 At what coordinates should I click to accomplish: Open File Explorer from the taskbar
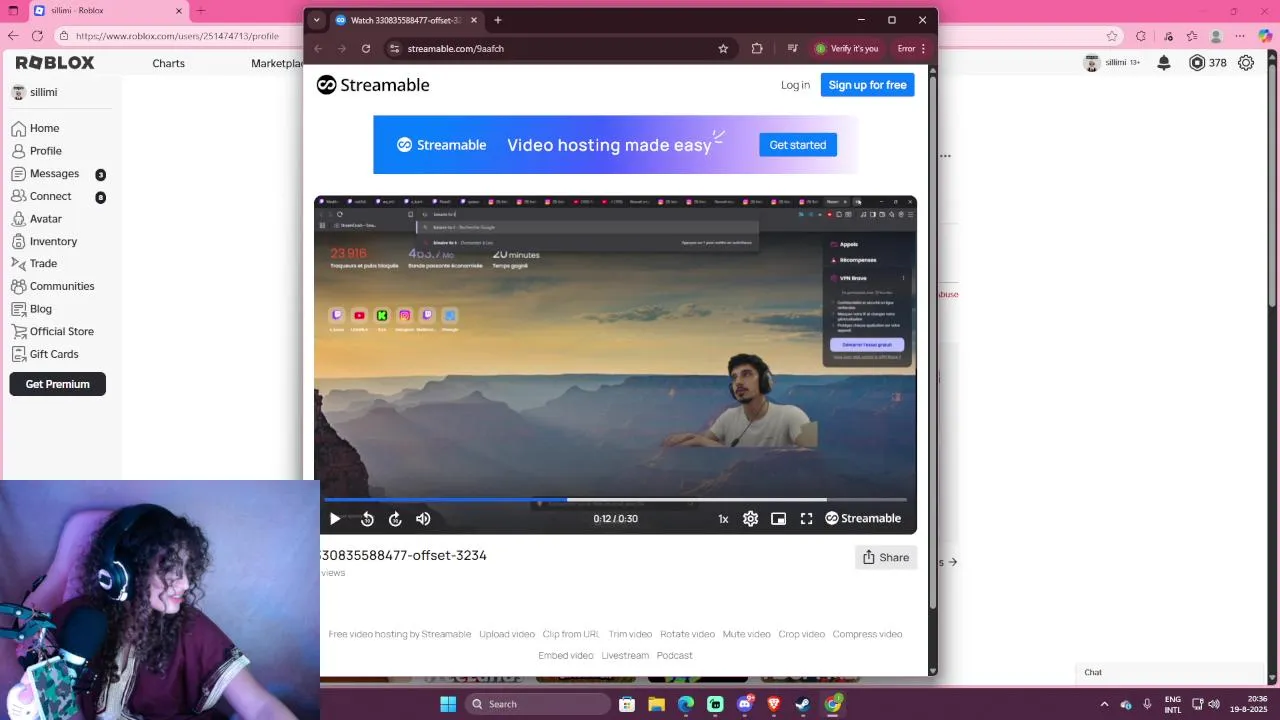pyautogui.click(x=656, y=704)
